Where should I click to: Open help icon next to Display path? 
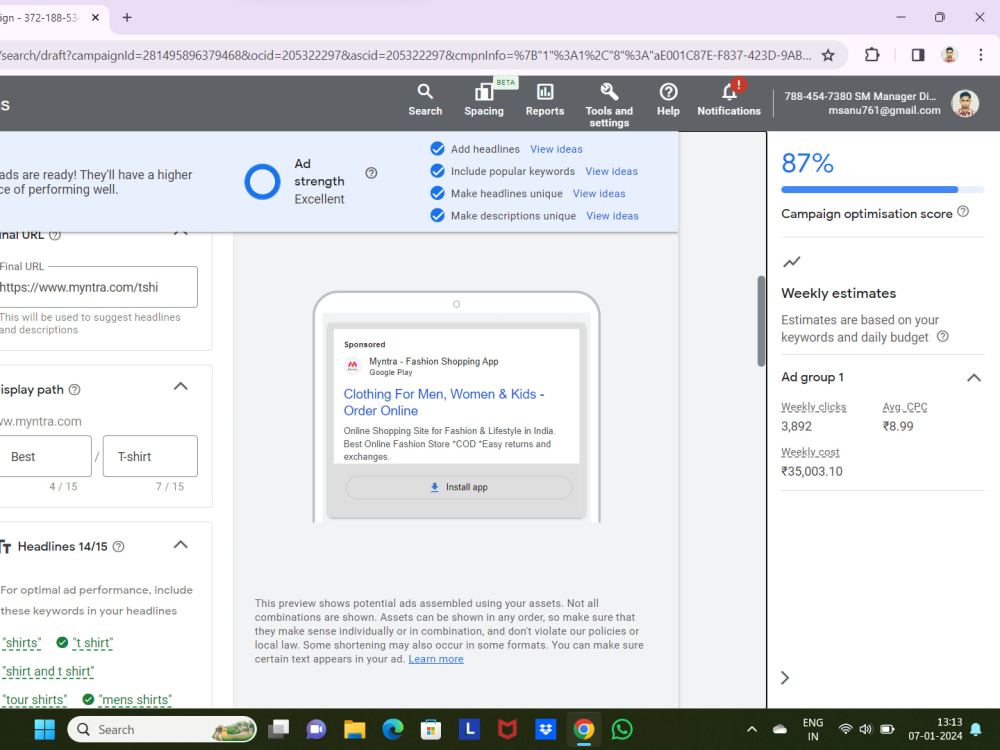(x=75, y=390)
